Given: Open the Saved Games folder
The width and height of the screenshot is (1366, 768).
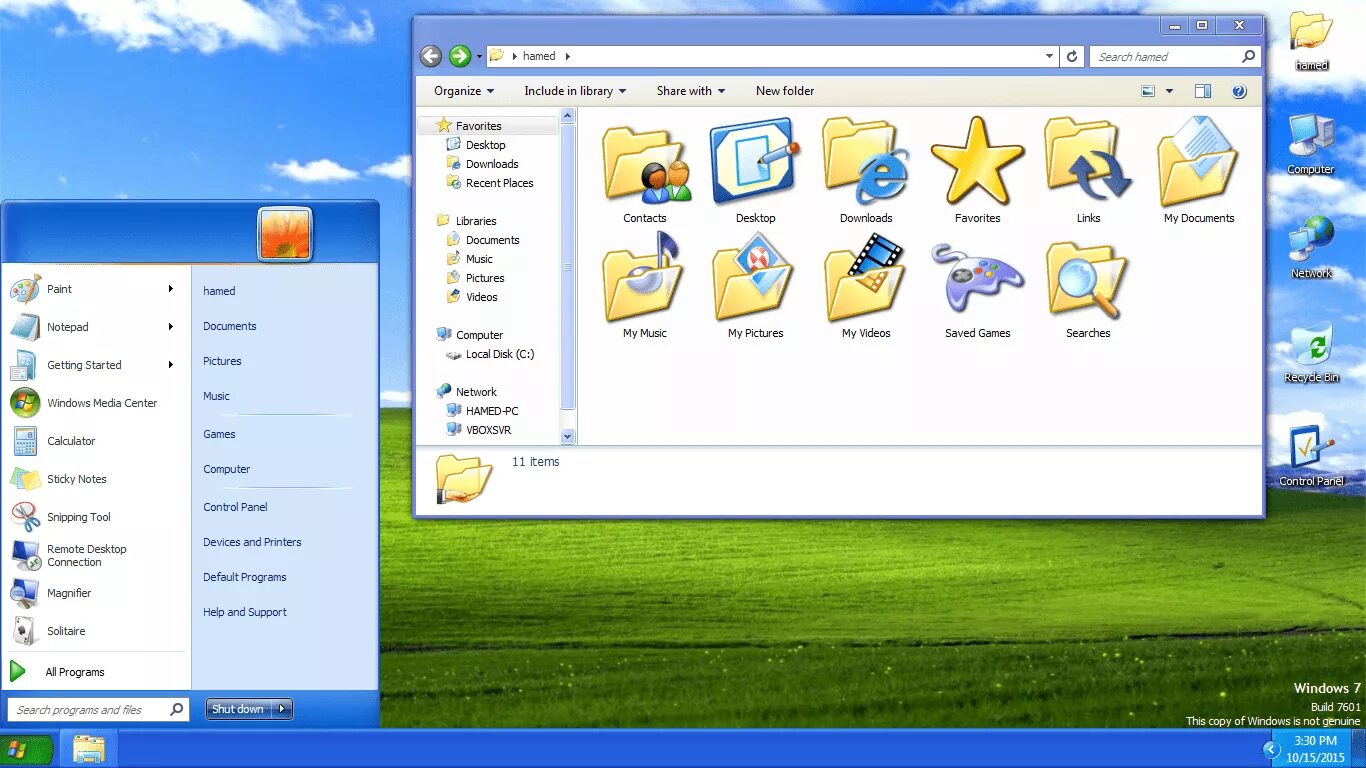Looking at the screenshot, I should (x=977, y=280).
